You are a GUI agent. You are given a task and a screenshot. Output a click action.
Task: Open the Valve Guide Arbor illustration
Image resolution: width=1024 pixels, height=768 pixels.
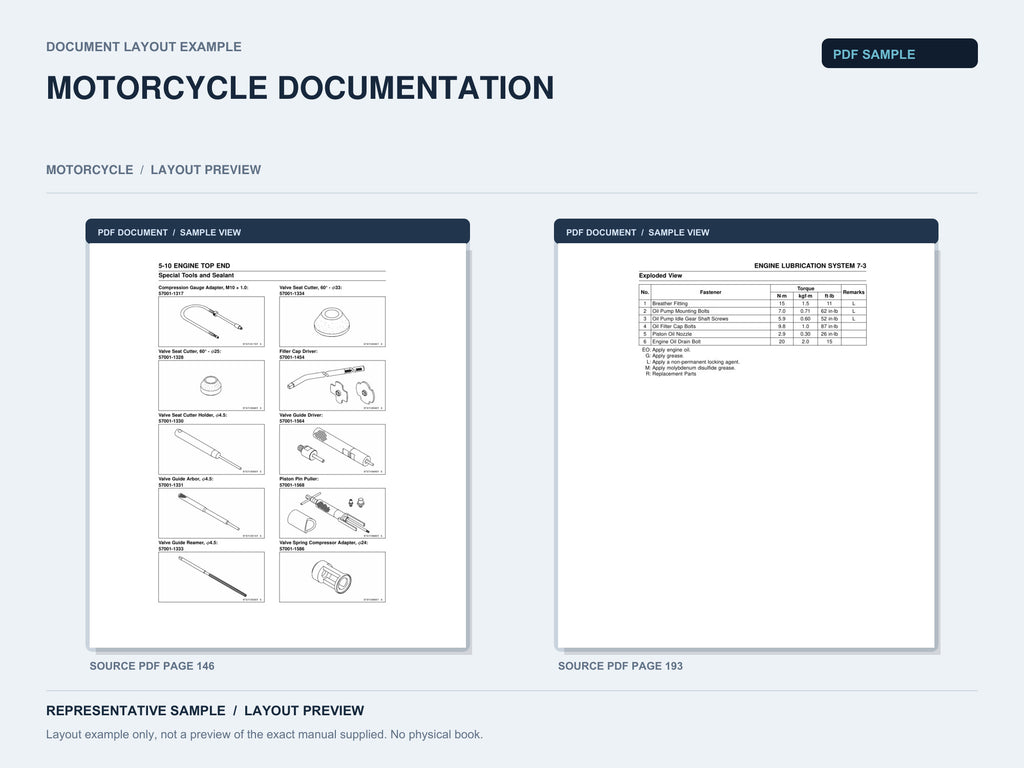tap(212, 513)
